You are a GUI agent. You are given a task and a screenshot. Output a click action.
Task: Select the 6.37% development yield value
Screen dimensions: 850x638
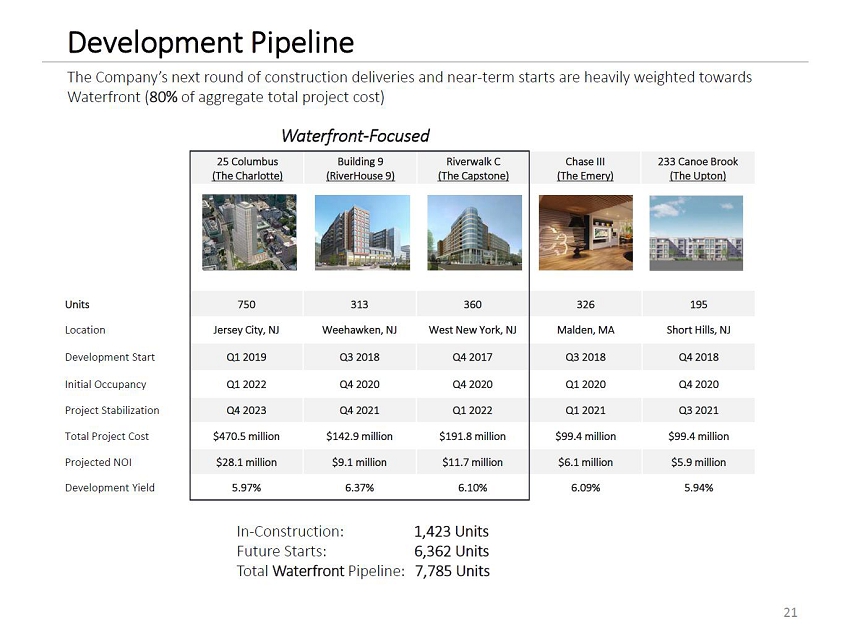(359, 488)
